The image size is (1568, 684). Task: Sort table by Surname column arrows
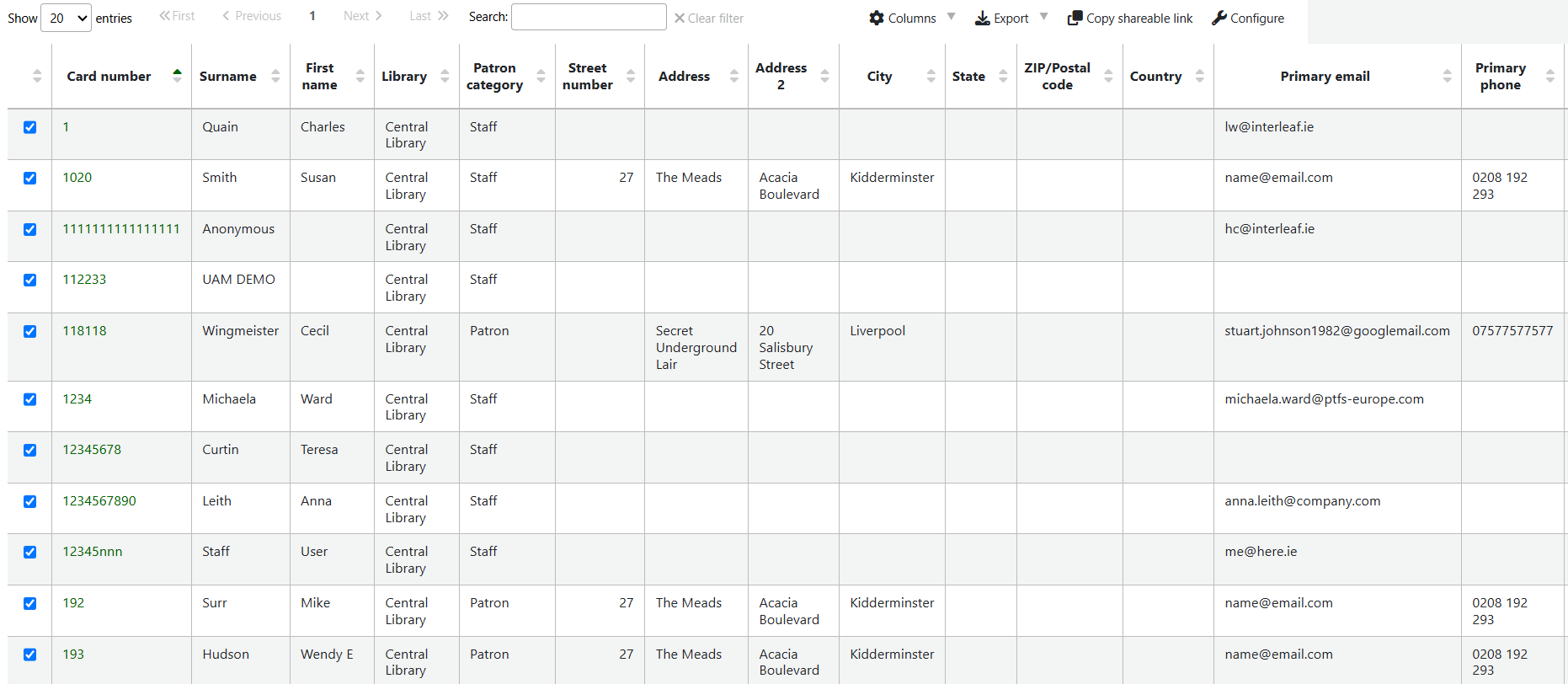click(x=275, y=76)
